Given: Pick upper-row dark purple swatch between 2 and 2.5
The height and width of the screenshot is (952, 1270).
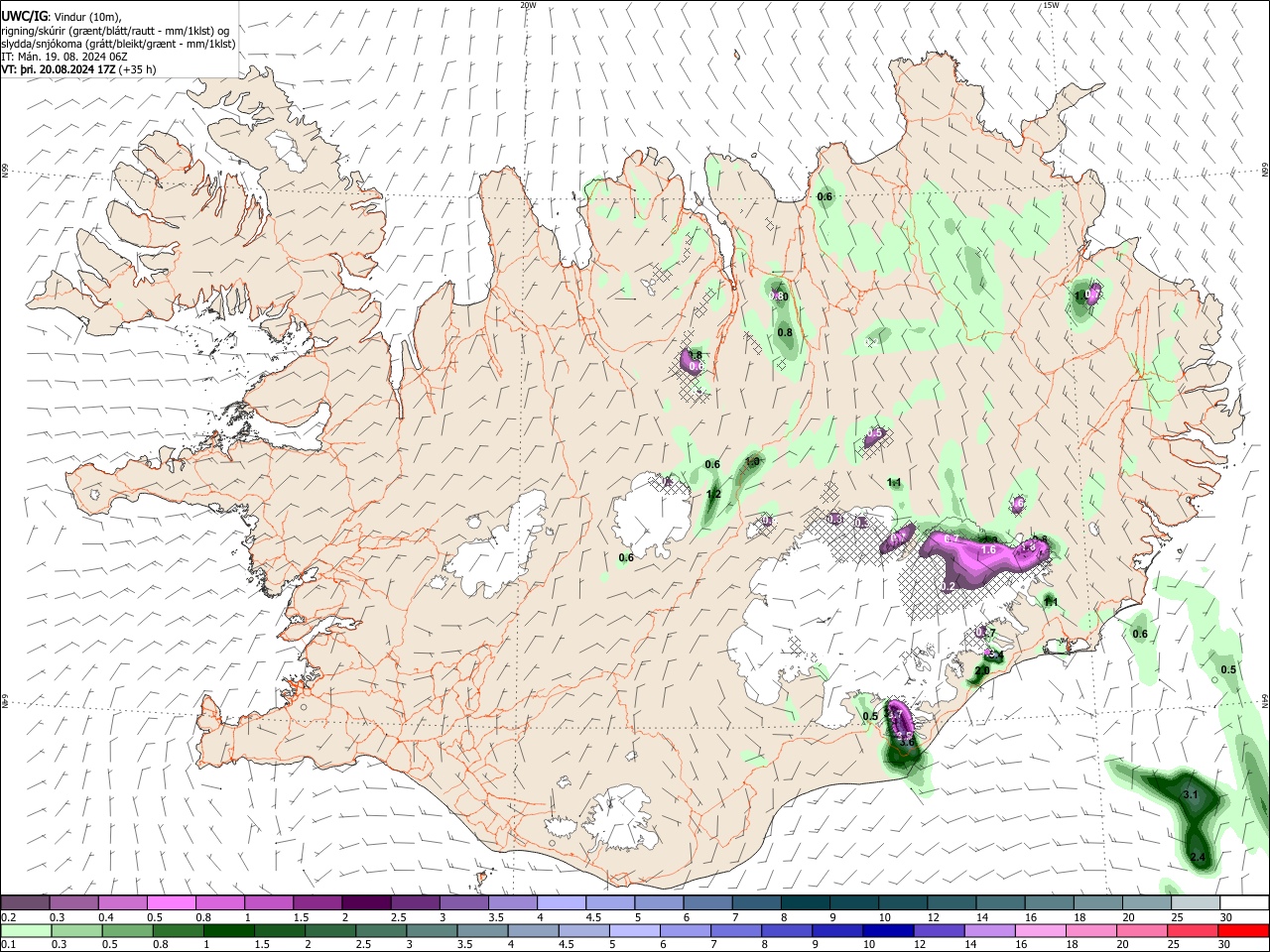Looking at the screenshot, I should coord(366,902).
